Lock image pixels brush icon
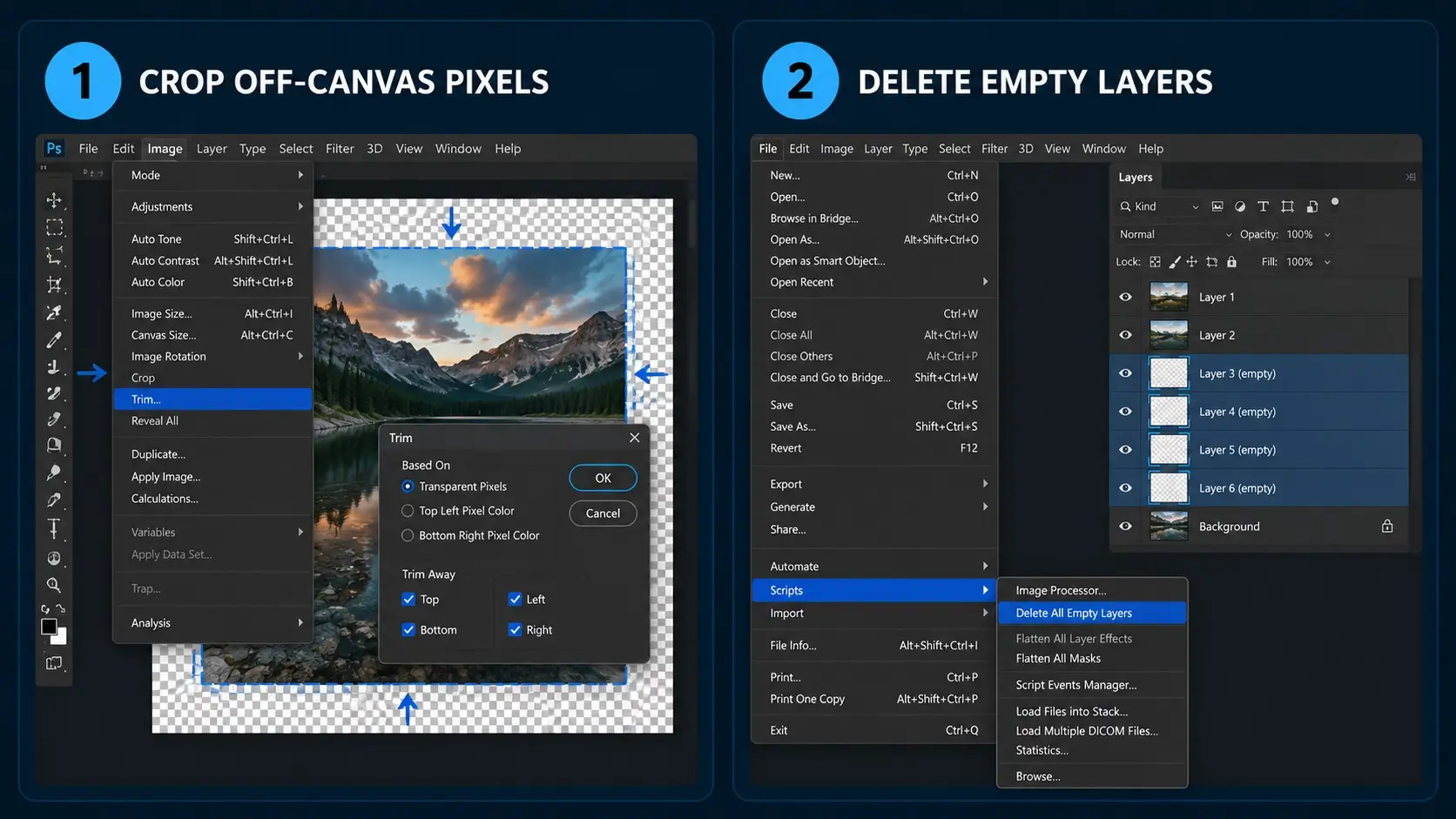This screenshot has width=1456, height=819. coord(1174,261)
